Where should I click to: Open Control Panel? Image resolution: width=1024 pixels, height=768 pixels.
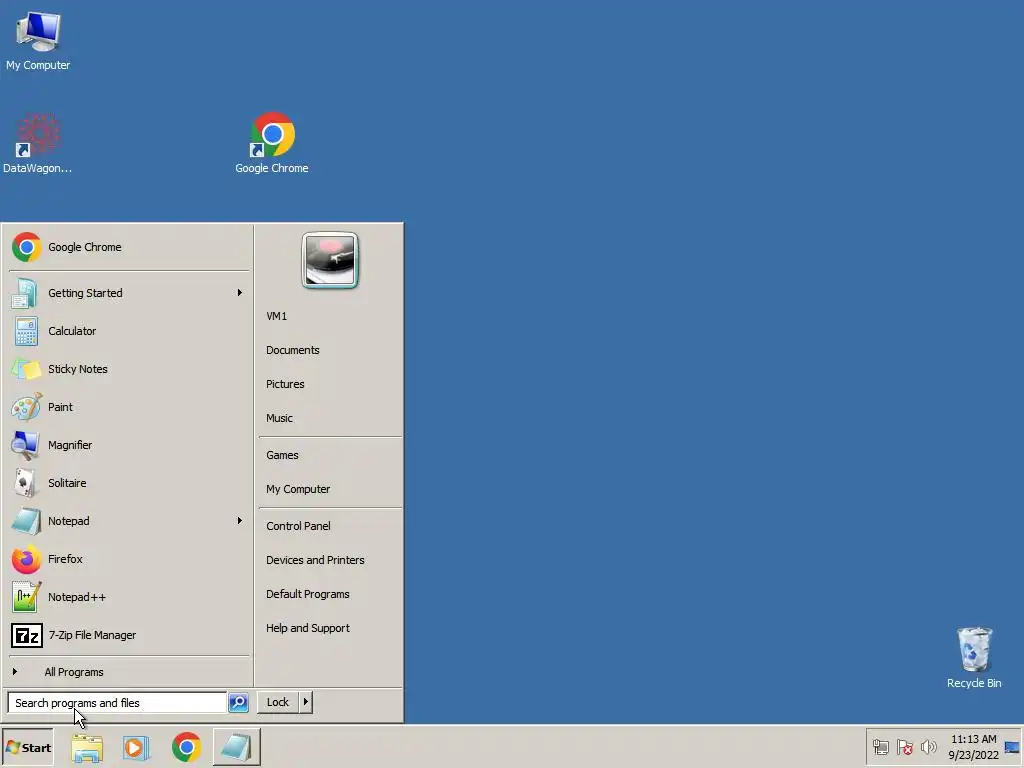[x=330, y=526]
